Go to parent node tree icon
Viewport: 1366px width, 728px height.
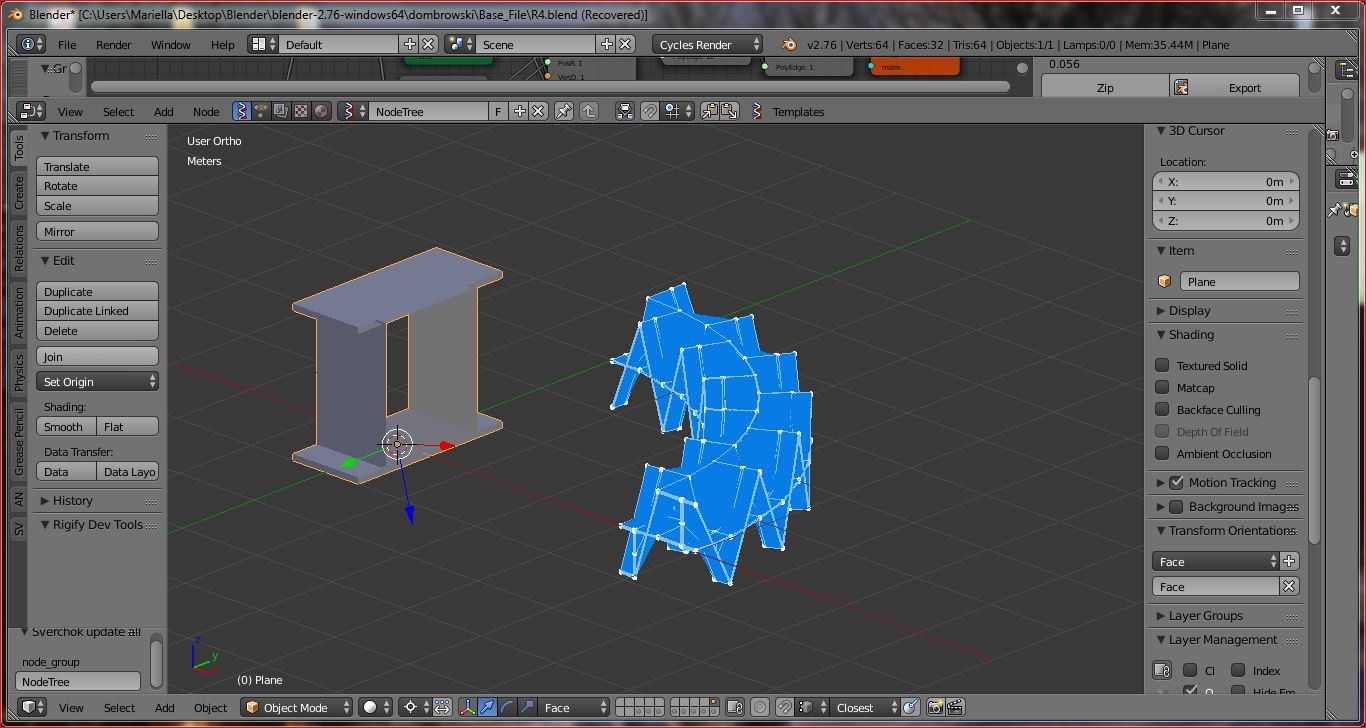tap(589, 111)
